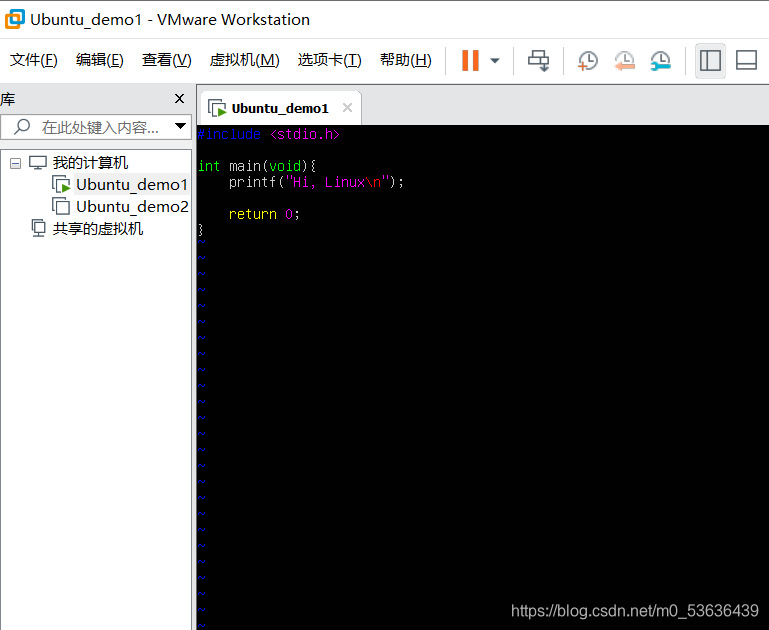
Task: Close the 库 library panel
Action: [179, 99]
